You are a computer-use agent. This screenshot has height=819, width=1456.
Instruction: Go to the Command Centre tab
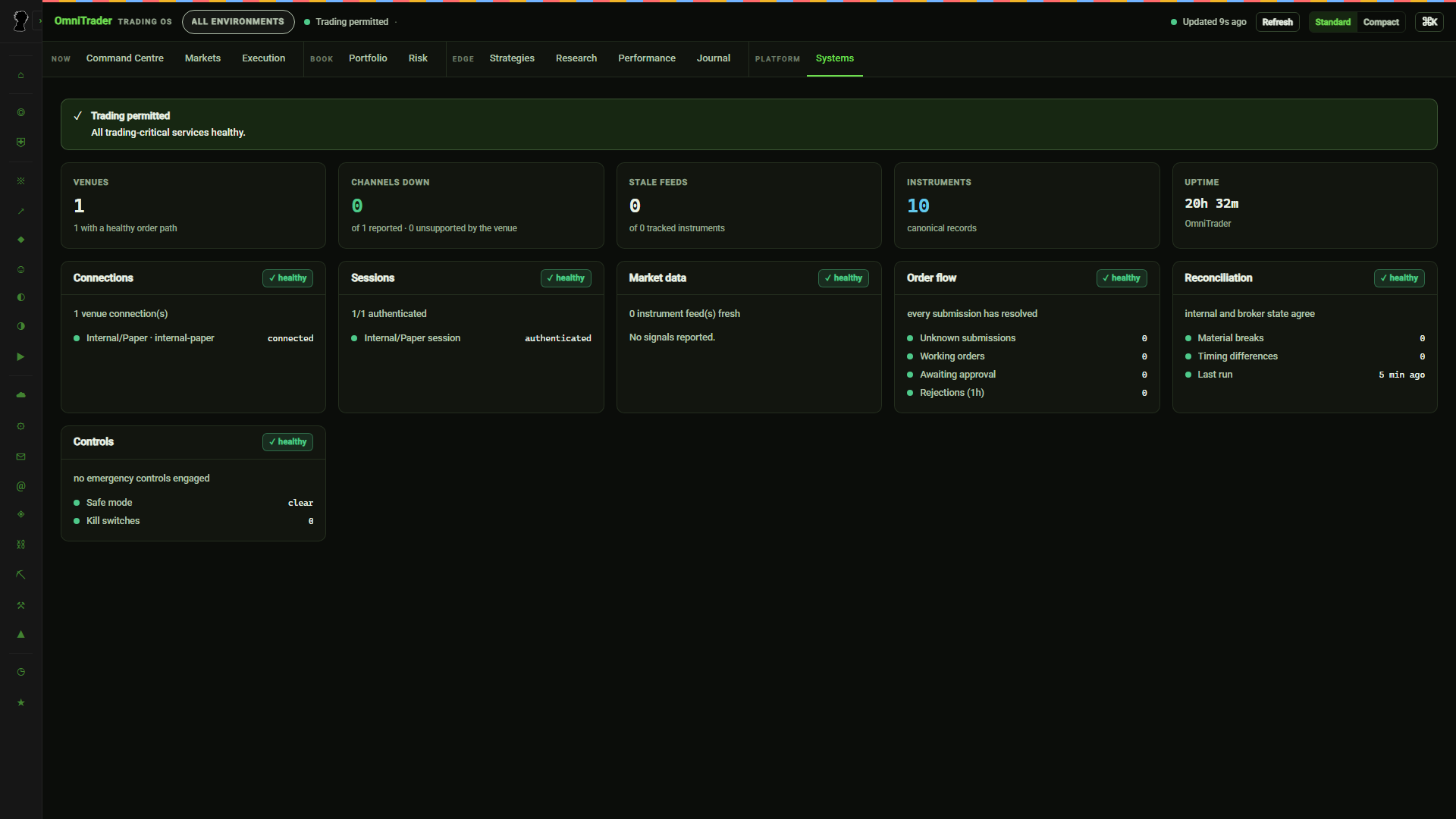125,58
